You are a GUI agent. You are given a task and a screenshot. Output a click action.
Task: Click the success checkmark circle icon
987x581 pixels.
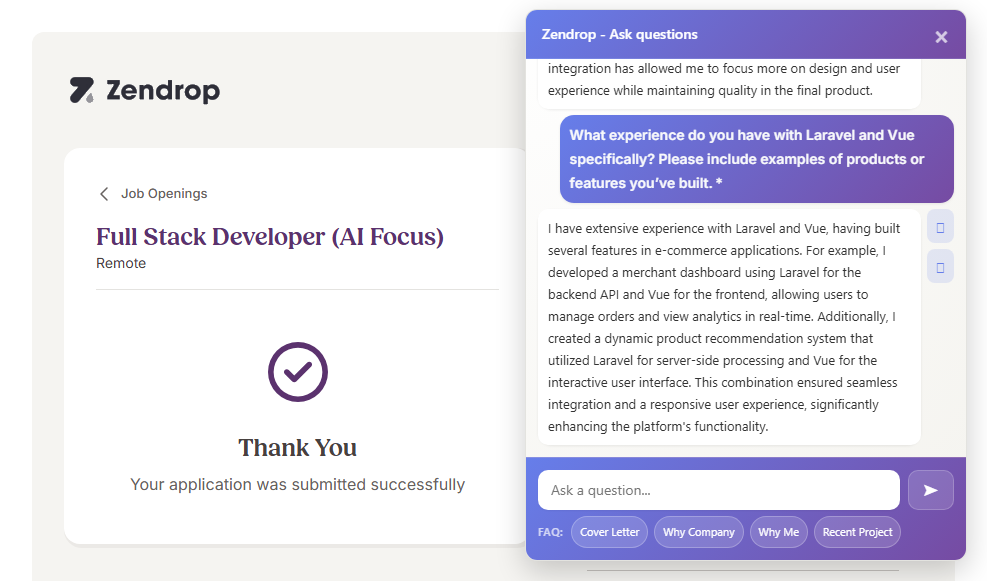click(297, 372)
